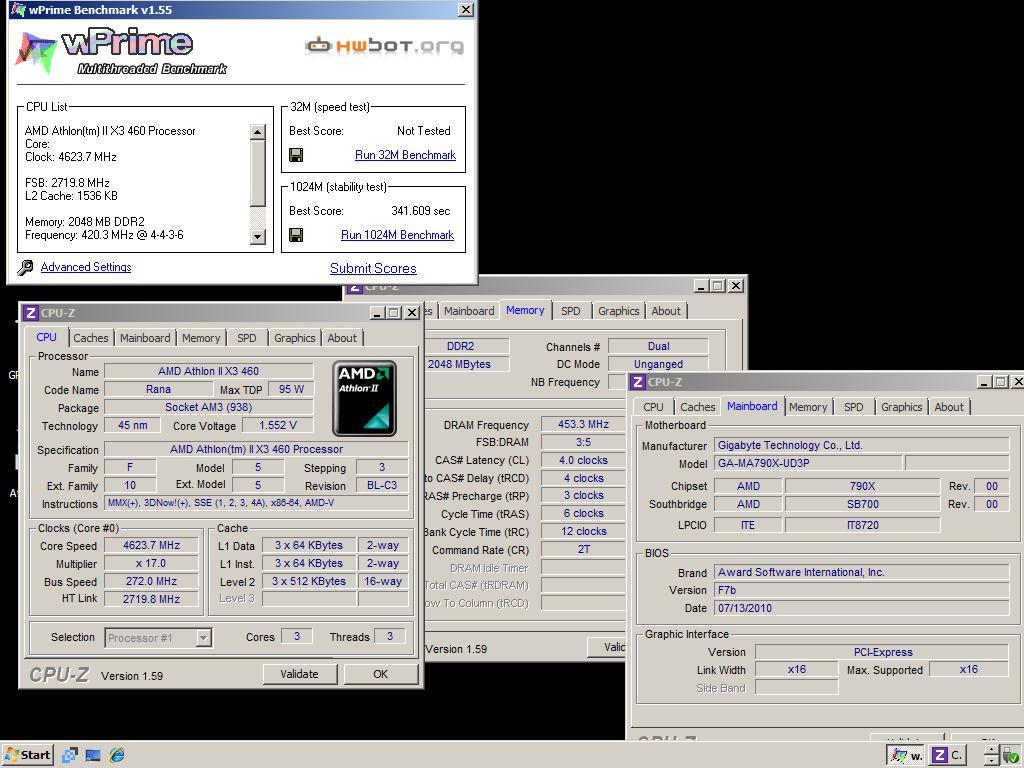This screenshot has height=768, width=1024.
Task: Select Graphics tab in Mainboard CPU-Z window
Action: (902, 407)
